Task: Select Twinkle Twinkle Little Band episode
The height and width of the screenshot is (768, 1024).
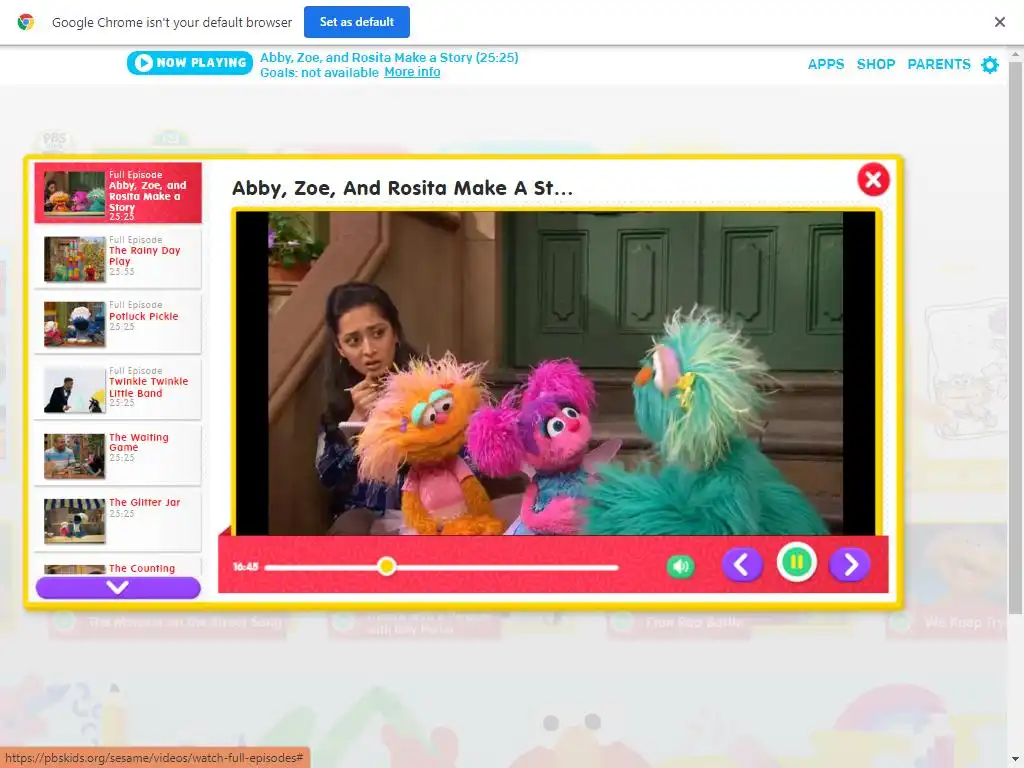Action: coord(118,389)
